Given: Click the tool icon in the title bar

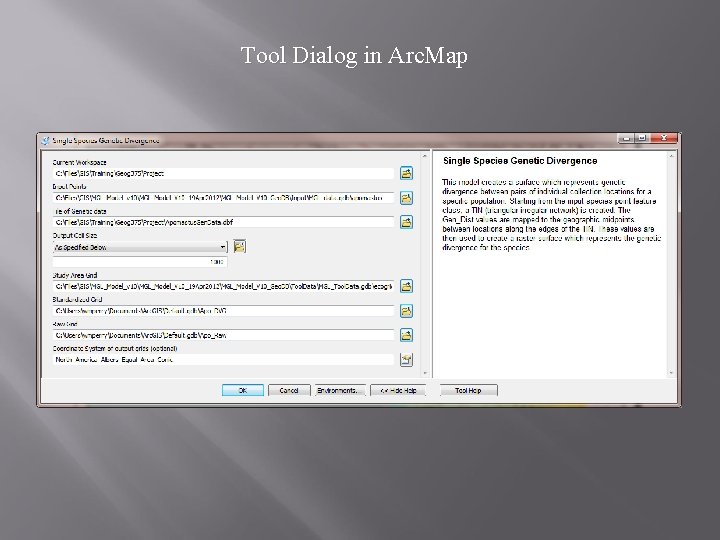Looking at the screenshot, I should (45, 141).
